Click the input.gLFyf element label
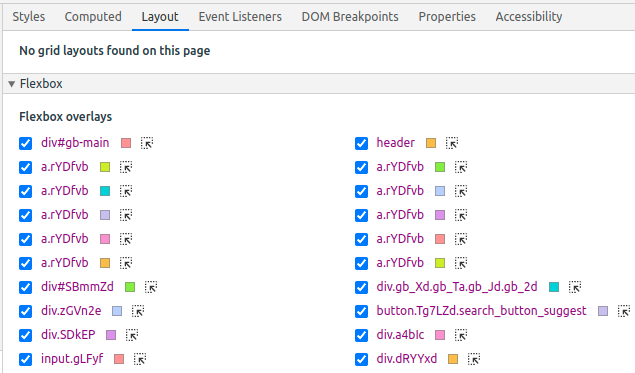Image resolution: width=635 pixels, height=373 pixels. click(72, 359)
